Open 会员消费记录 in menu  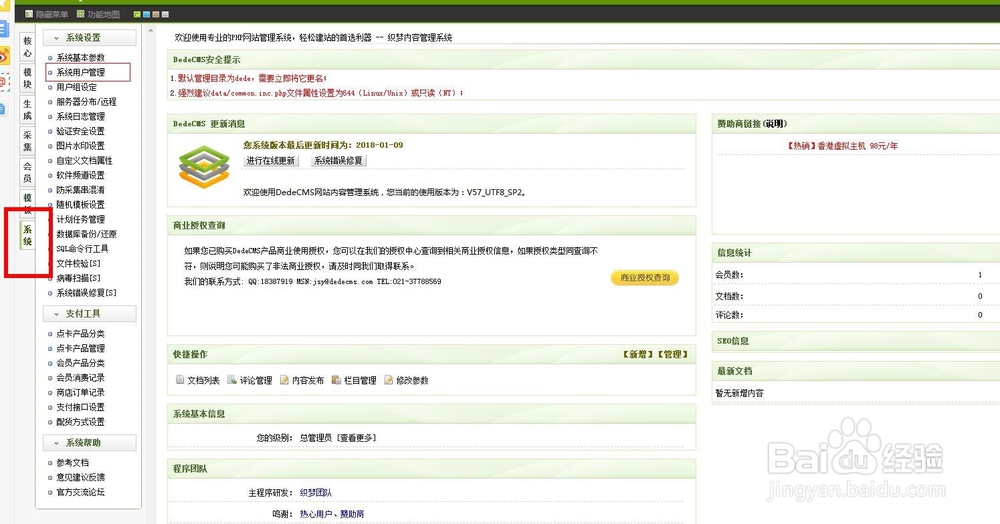point(80,377)
